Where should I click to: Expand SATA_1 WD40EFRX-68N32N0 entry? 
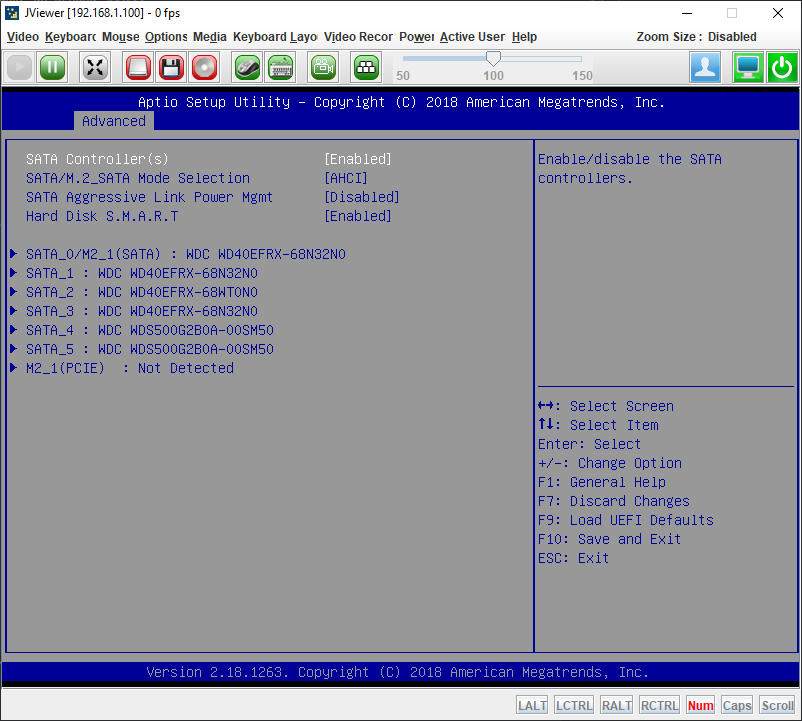(135, 273)
